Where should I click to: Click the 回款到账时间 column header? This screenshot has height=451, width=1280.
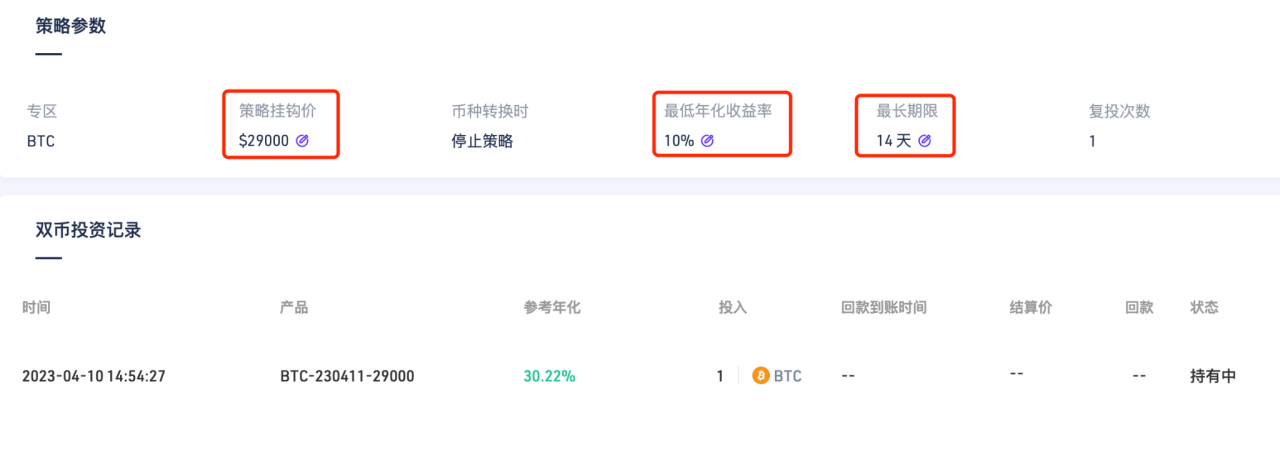(884, 307)
